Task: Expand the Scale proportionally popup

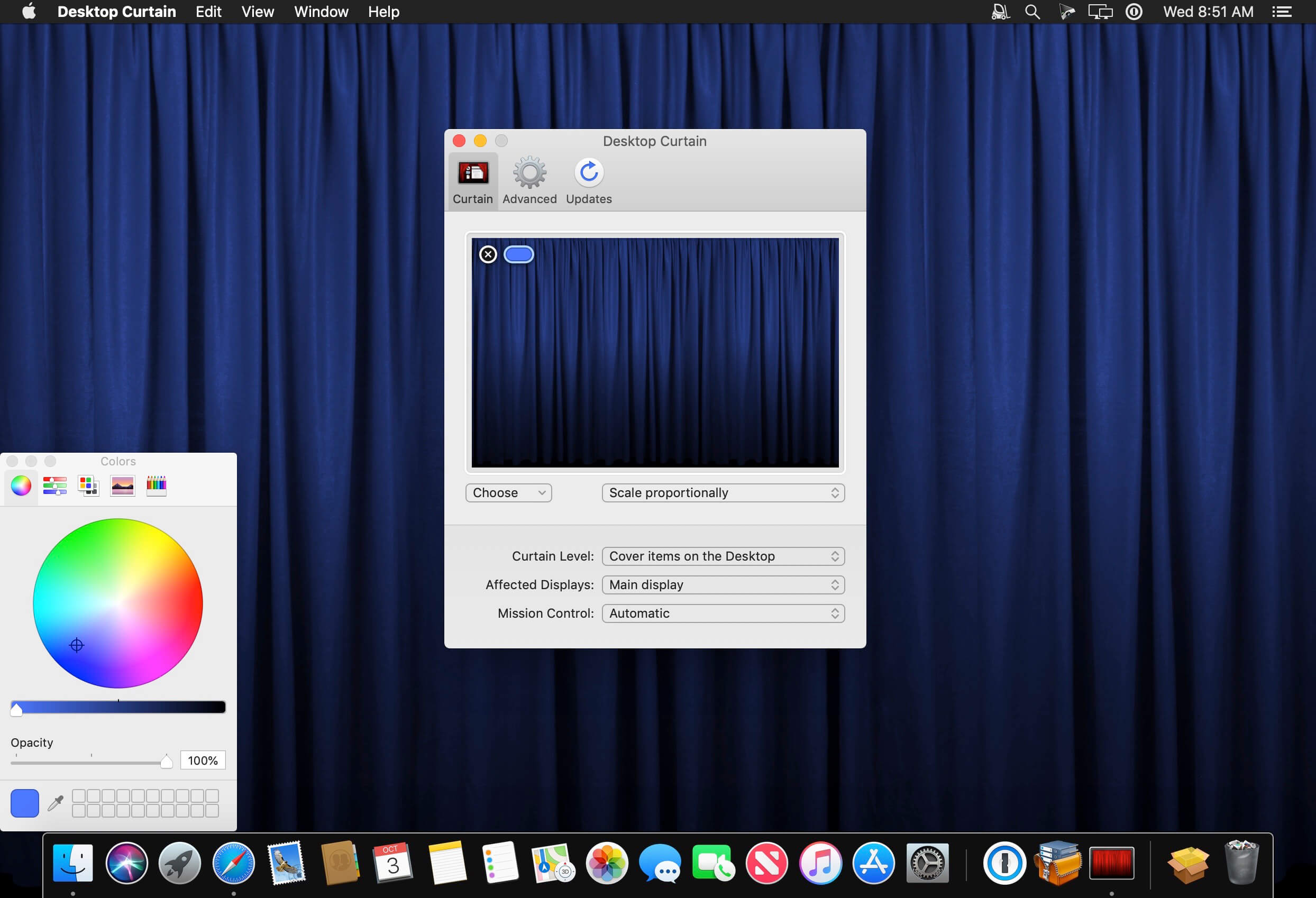Action: click(x=723, y=492)
